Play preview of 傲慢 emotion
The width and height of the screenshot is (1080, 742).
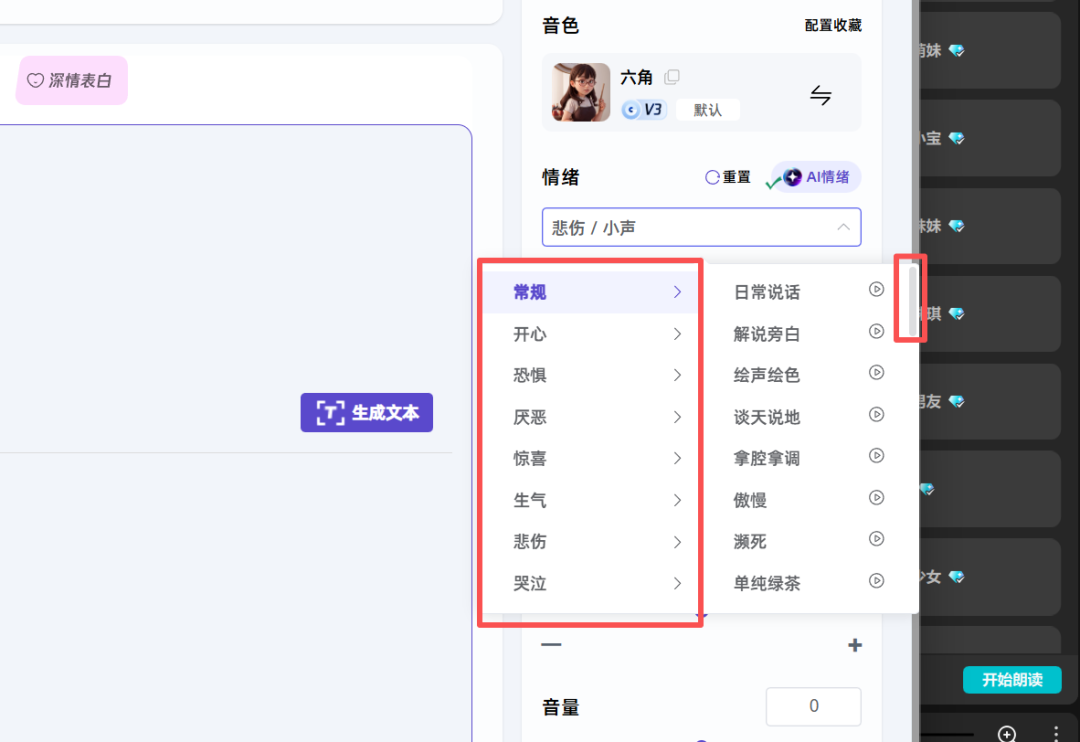click(877, 497)
